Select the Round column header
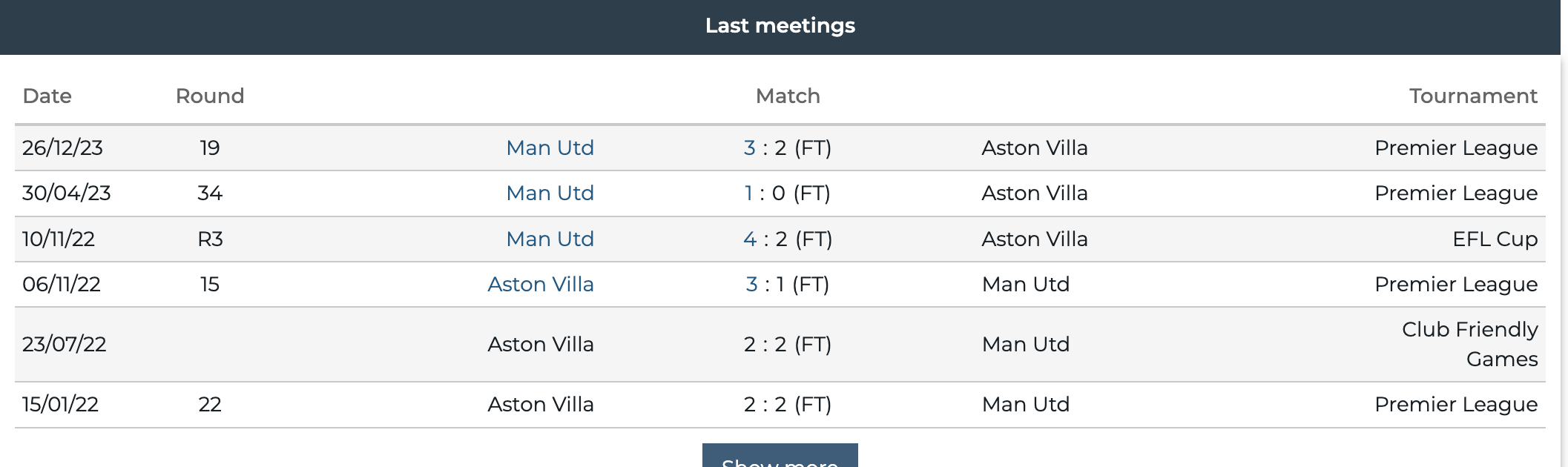The image size is (1568, 467). 210,96
